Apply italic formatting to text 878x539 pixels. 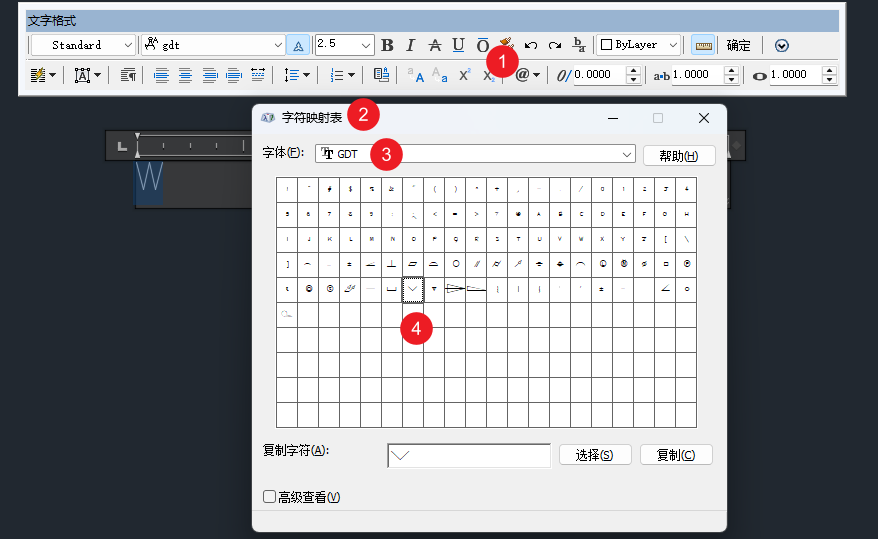click(410, 45)
